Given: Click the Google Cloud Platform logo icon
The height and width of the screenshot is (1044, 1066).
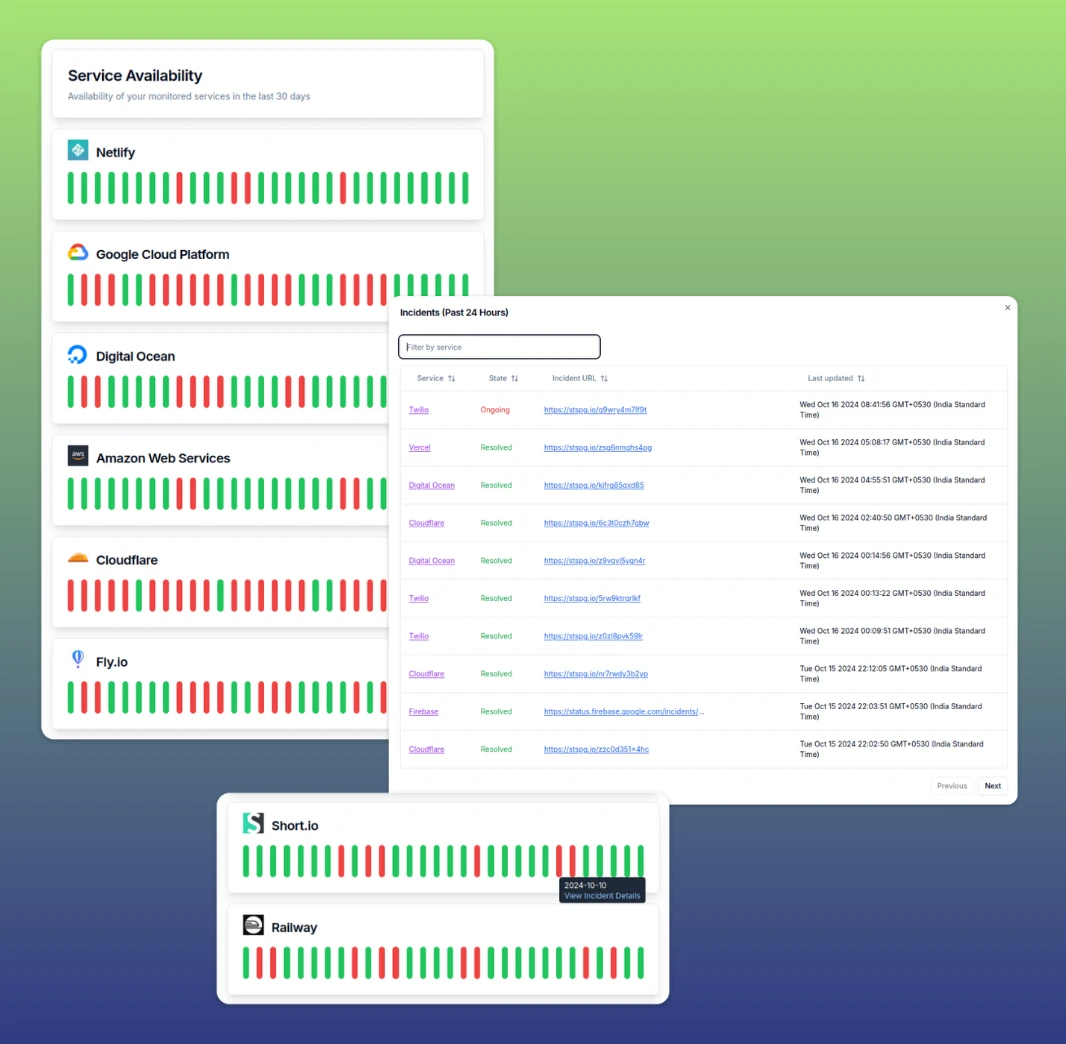Looking at the screenshot, I should point(78,253).
